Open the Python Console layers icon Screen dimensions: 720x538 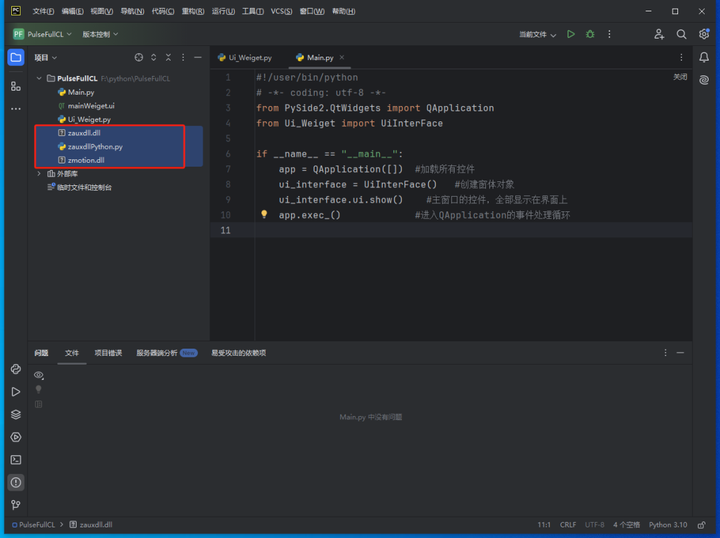point(16,414)
